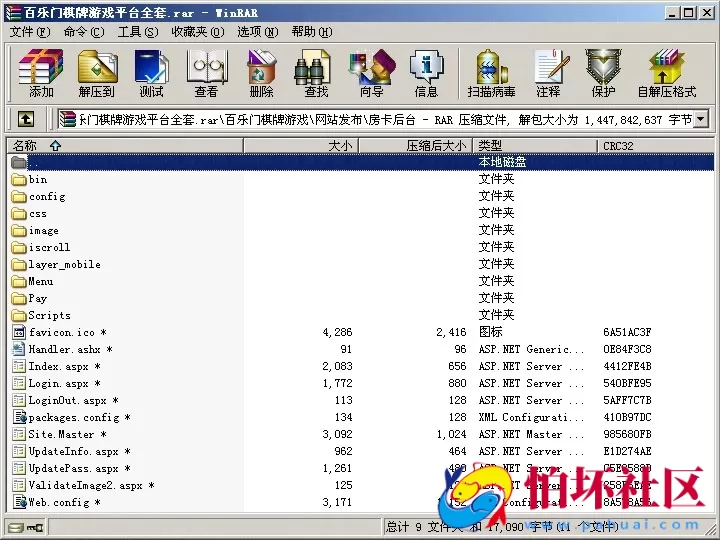Click the 解压到 (Extract to) toolbar icon

coord(97,73)
